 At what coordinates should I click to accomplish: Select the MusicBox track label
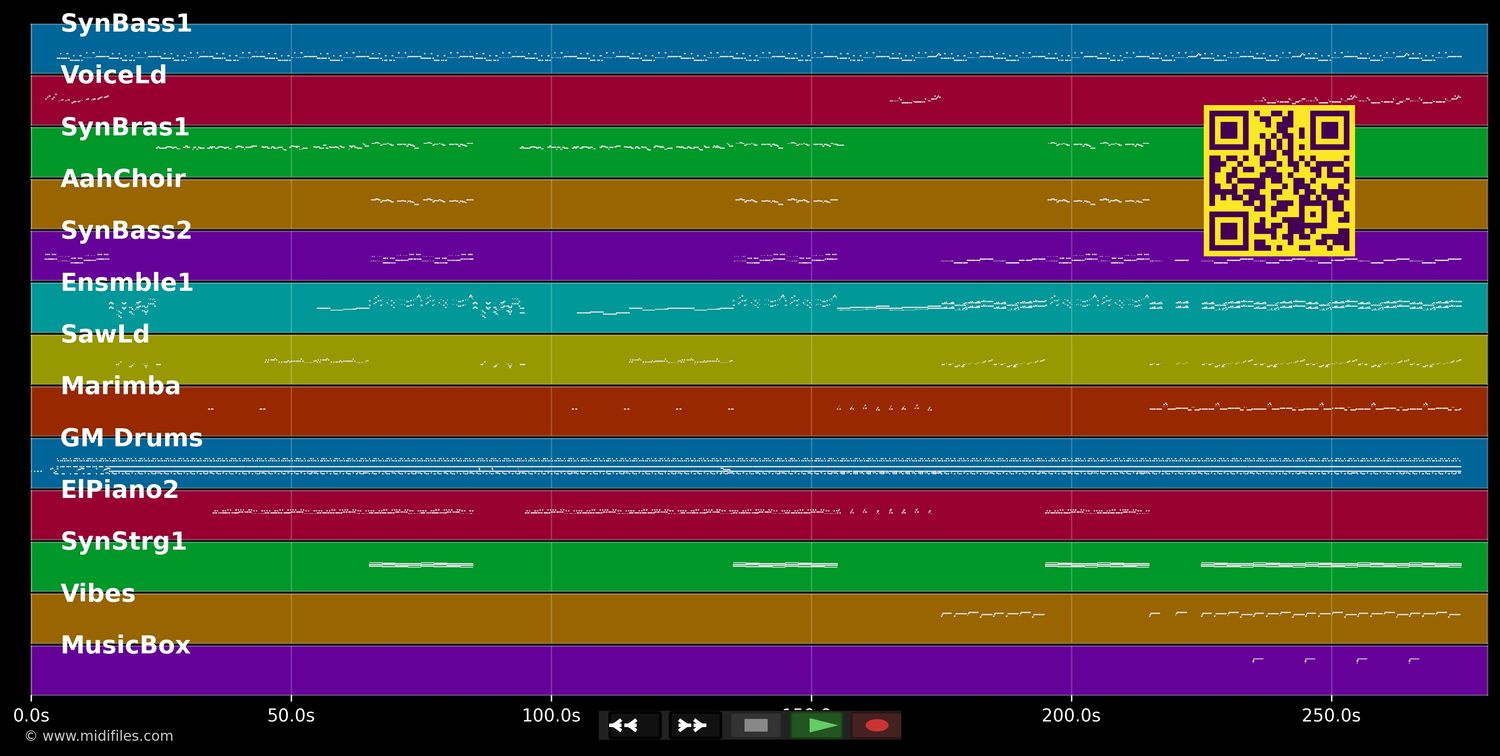point(126,645)
